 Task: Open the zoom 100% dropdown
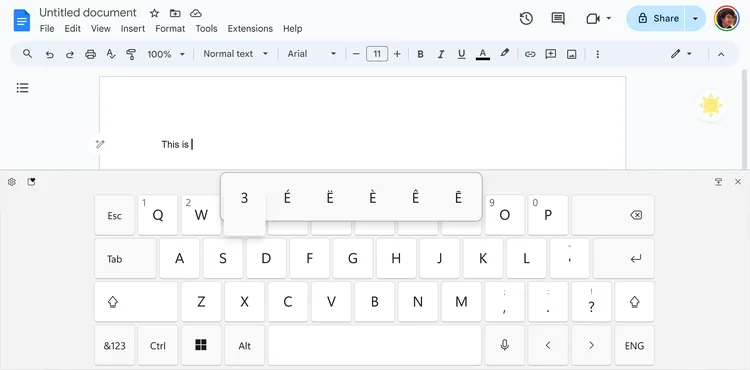165,54
